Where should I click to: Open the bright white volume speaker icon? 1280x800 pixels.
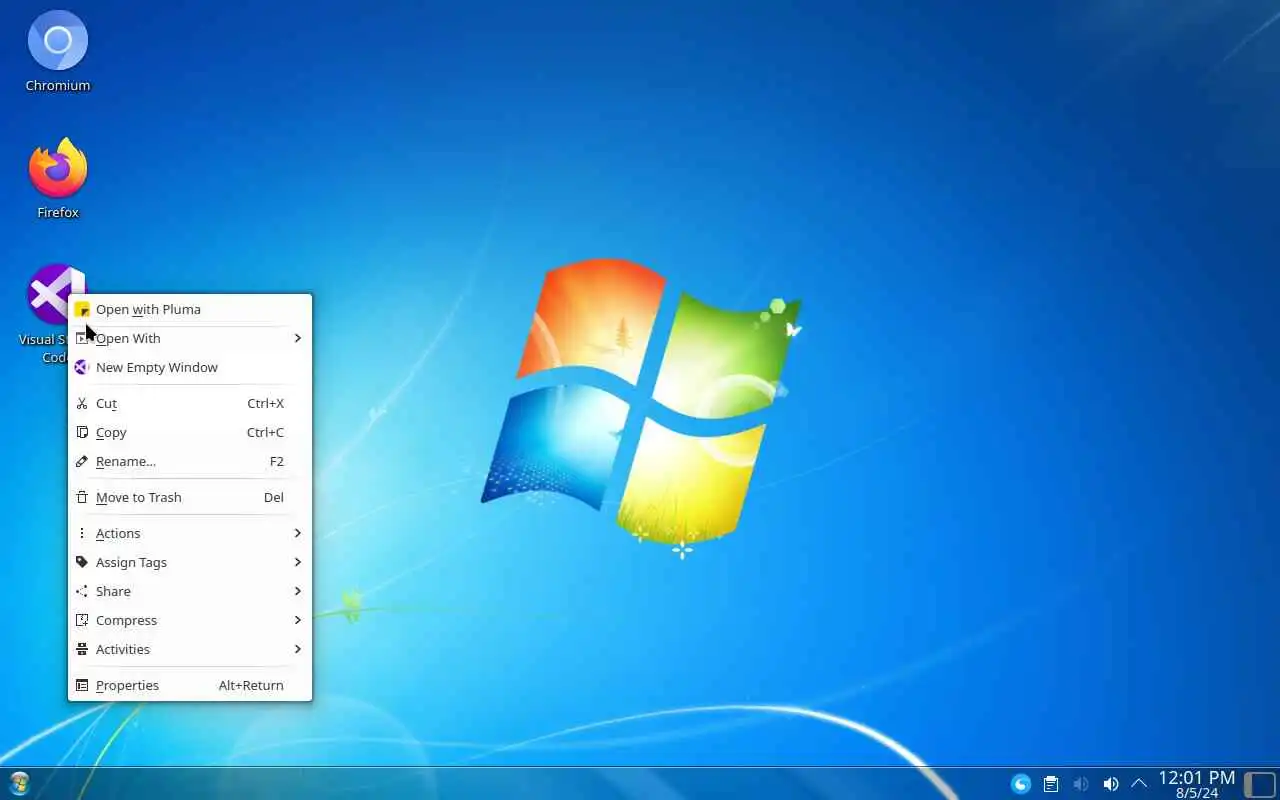click(x=1110, y=784)
